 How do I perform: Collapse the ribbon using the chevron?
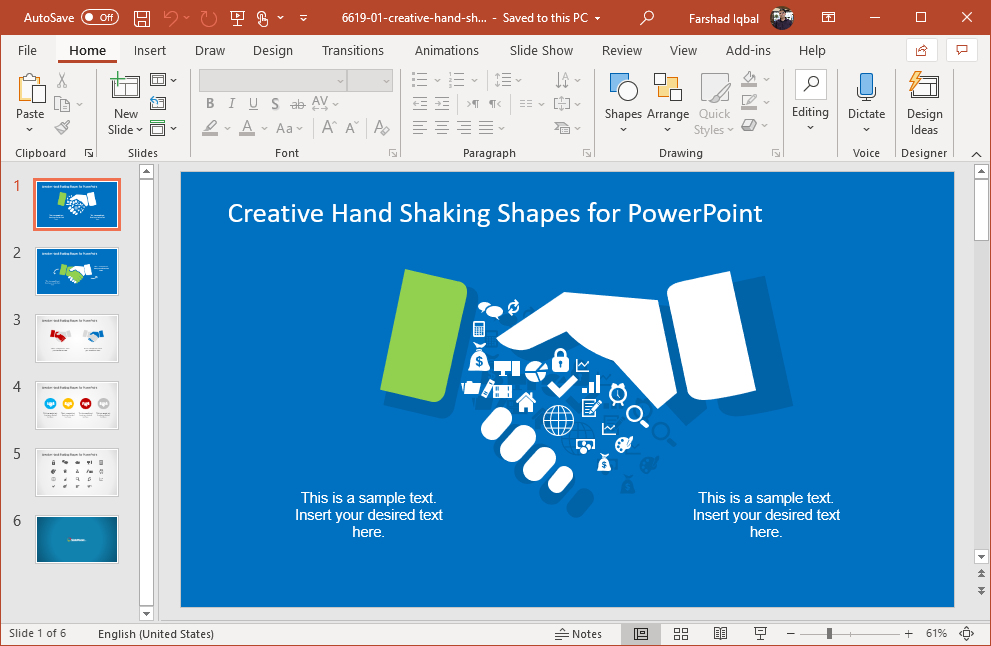(974, 153)
